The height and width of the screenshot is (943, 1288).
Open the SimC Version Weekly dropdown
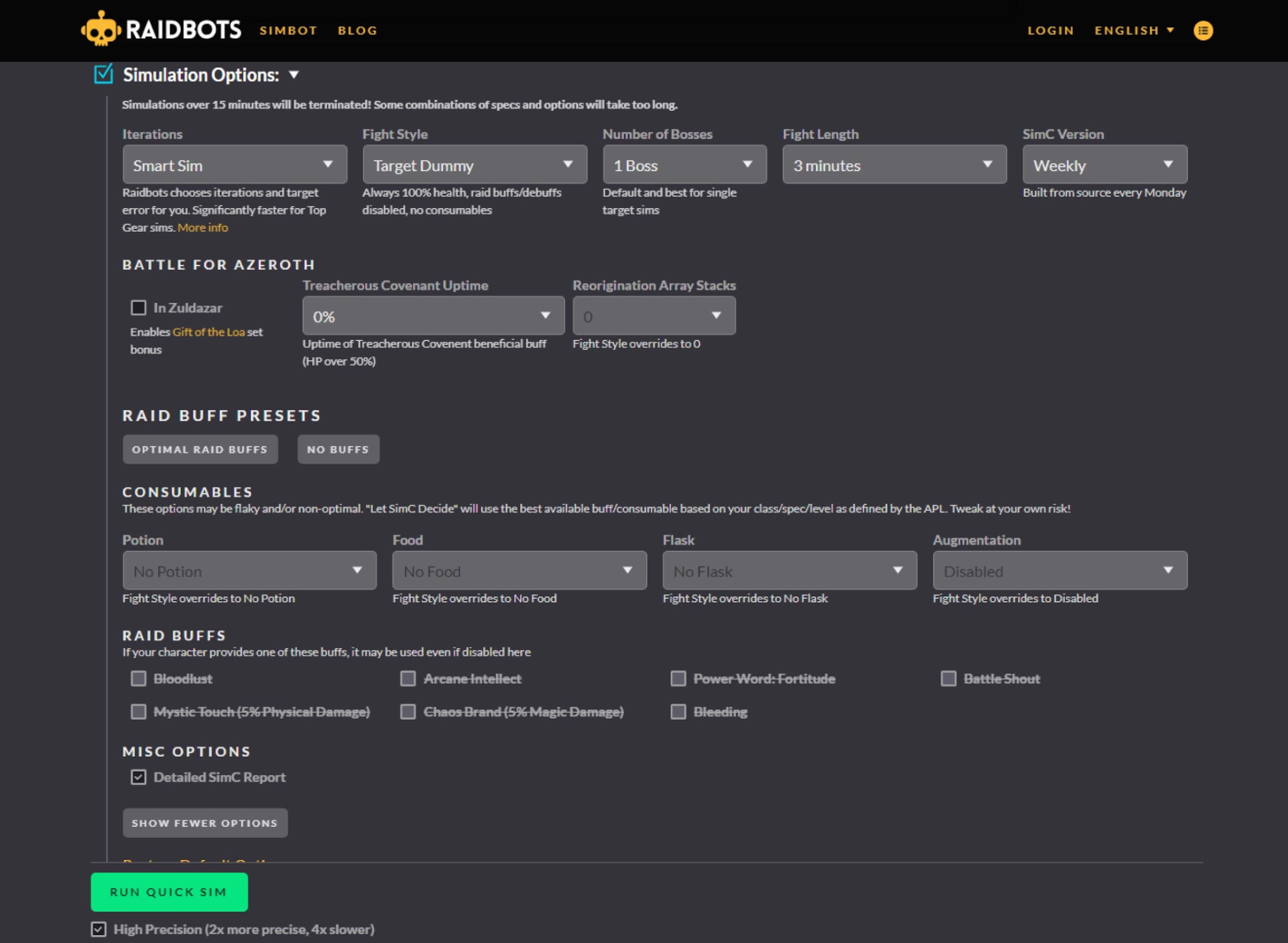(1104, 164)
